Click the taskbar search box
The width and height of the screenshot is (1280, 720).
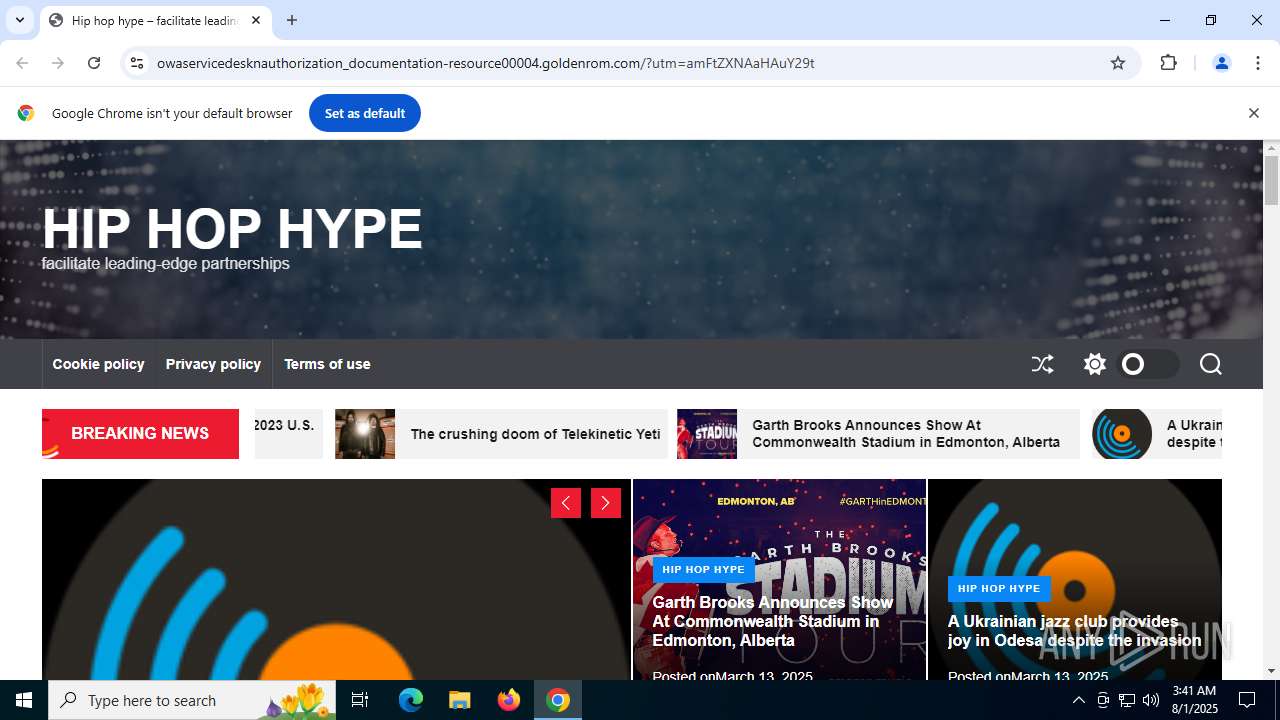[194, 700]
